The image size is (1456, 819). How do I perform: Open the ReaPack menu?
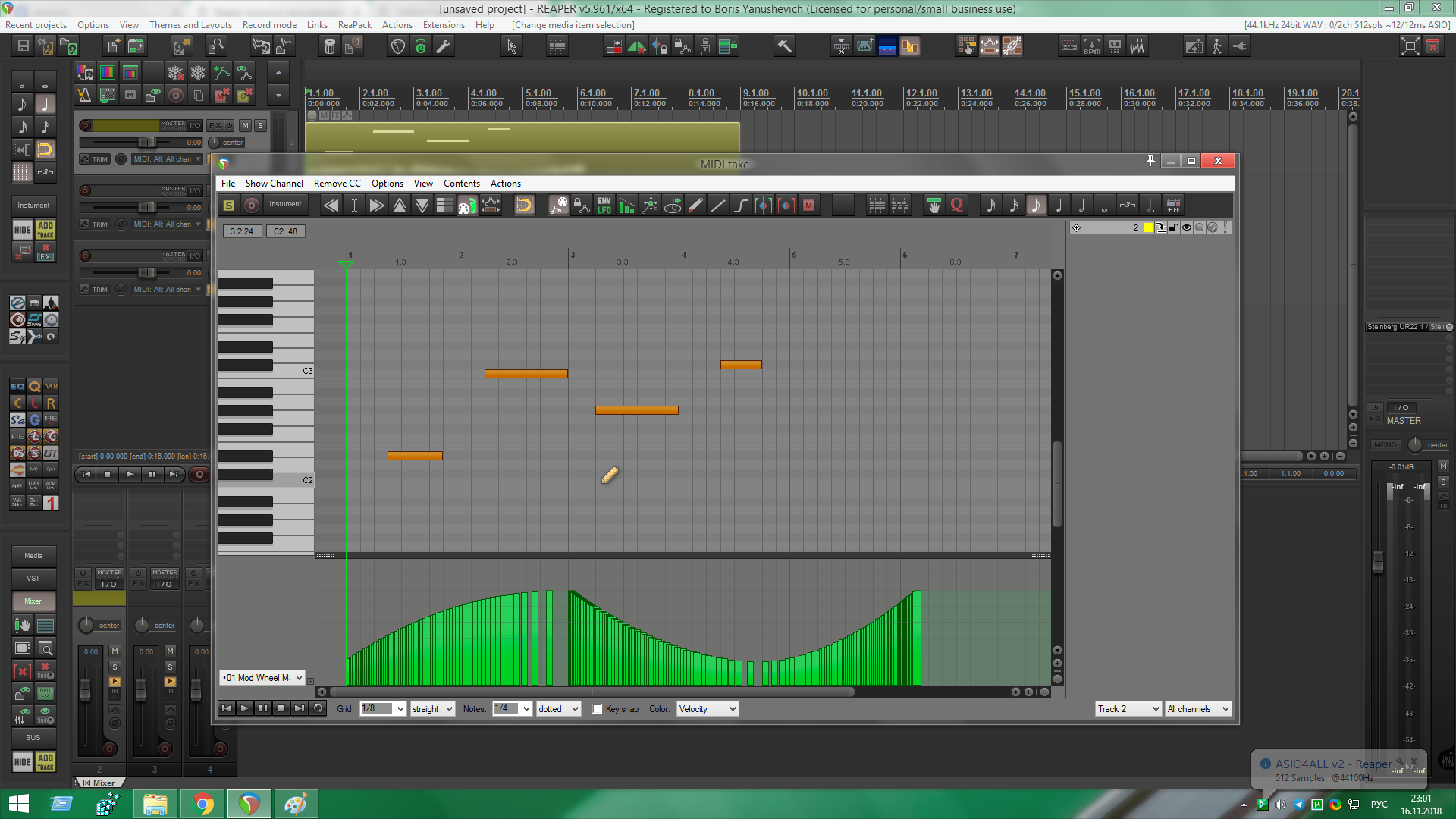(x=354, y=25)
